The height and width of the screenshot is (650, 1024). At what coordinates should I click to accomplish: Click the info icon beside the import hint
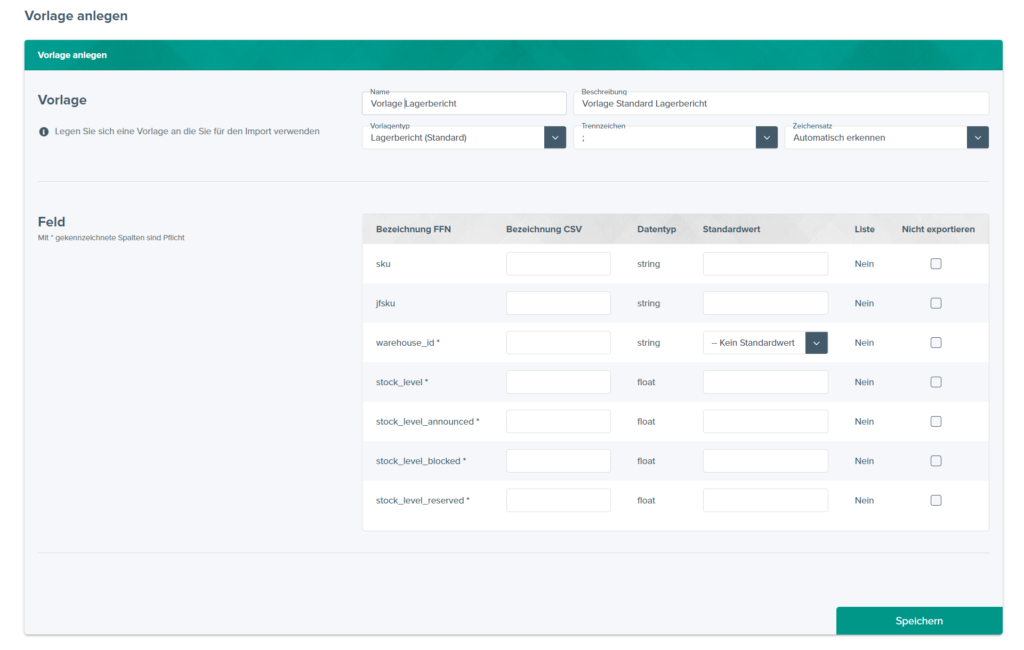click(x=44, y=132)
